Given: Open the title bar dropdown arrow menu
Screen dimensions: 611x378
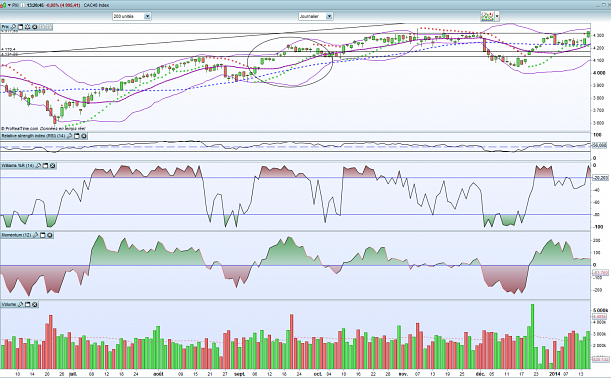Looking at the screenshot, I should pos(9,5).
